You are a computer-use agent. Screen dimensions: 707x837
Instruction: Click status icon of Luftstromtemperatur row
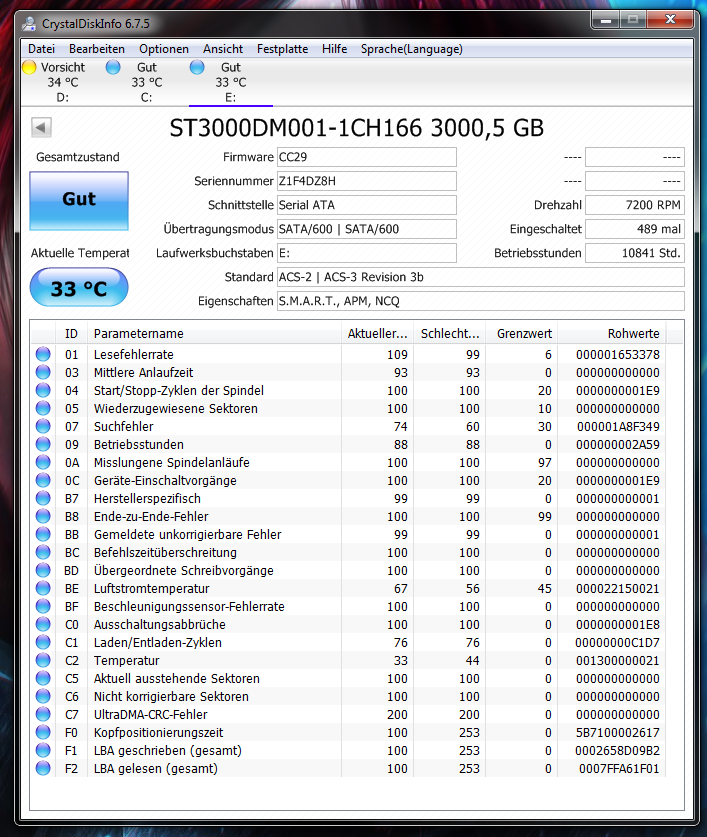tap(43, 588)
